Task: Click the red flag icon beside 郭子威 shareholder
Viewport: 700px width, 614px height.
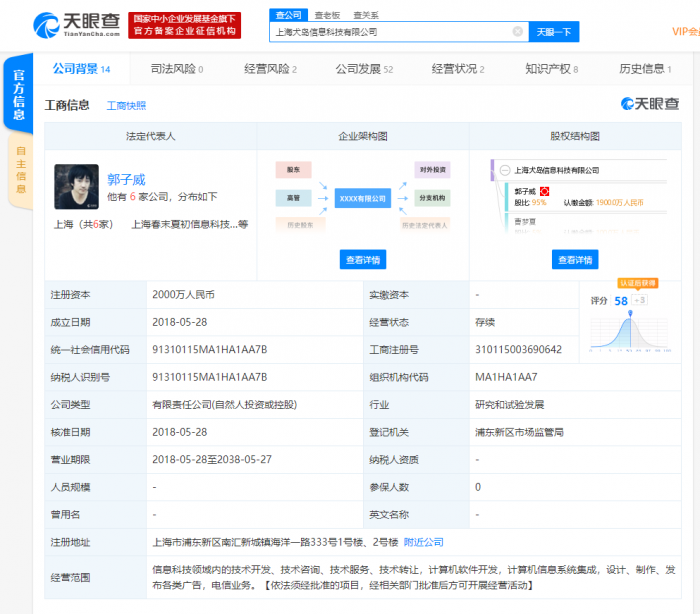Action: [x=543, y=189]
